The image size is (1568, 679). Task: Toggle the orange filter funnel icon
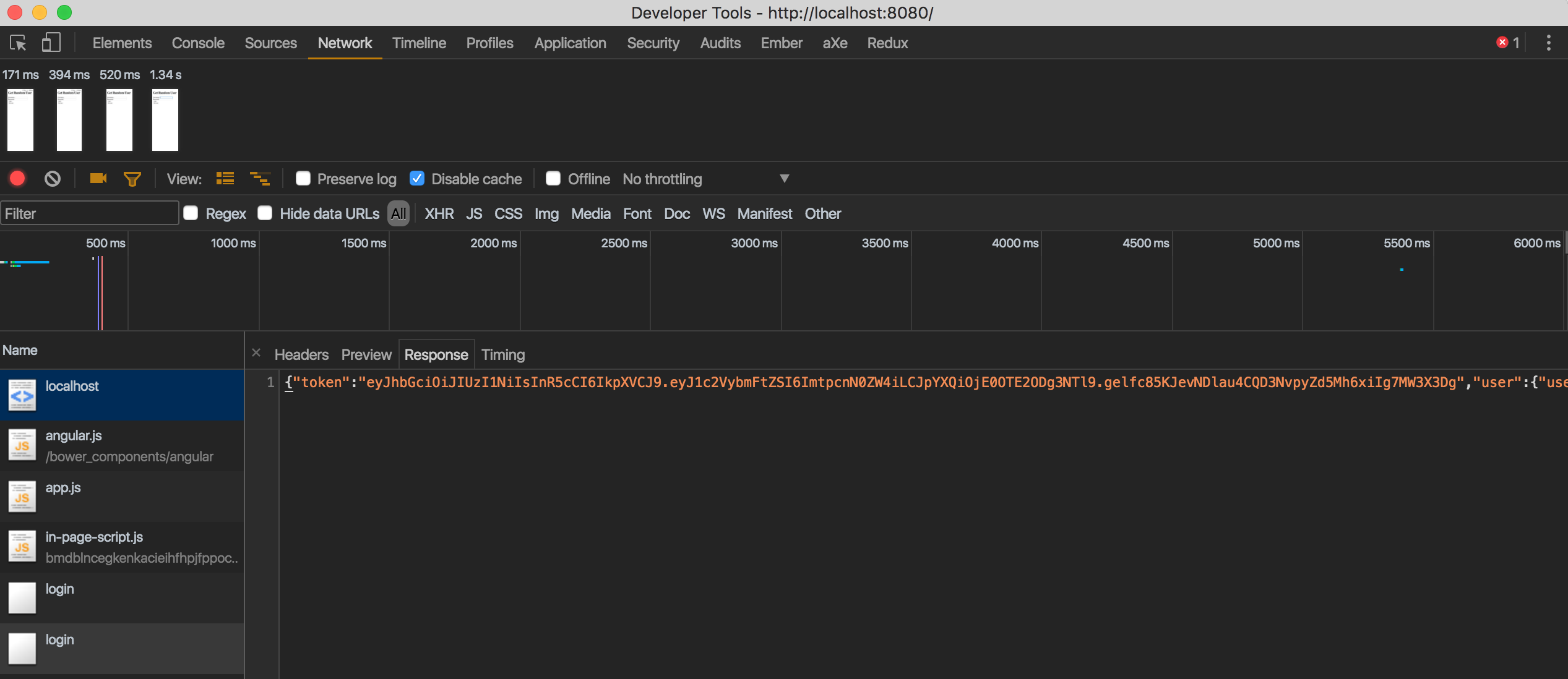click(132, 179)
